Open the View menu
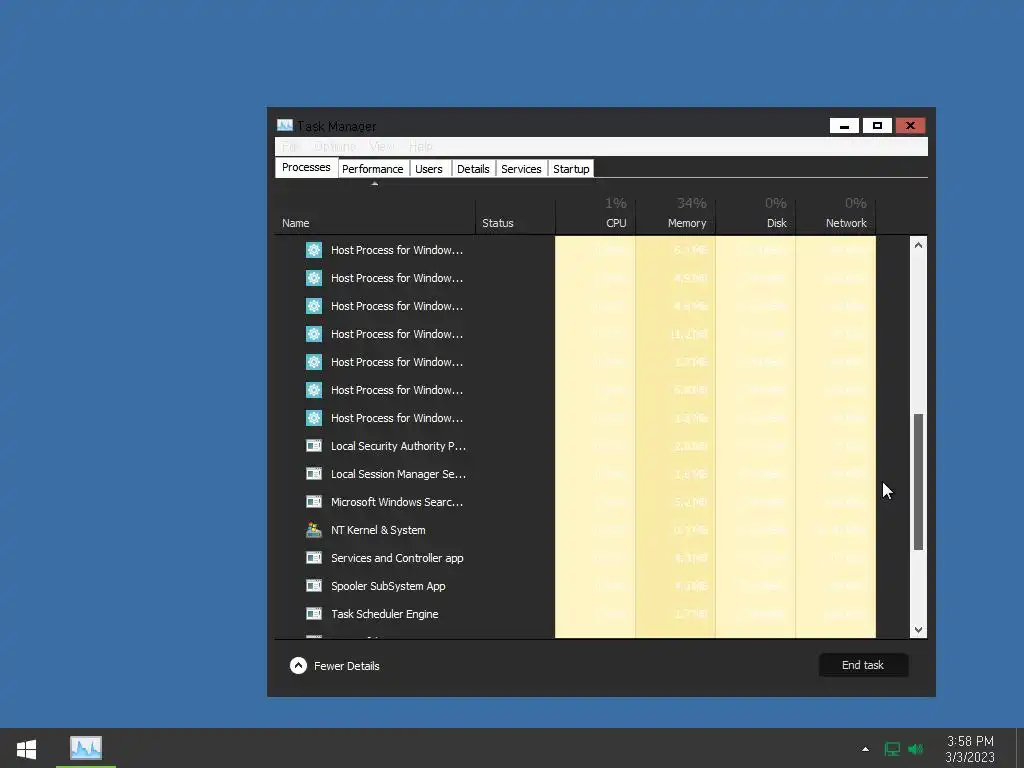1024x768 pixels. (x=381, y=146)
